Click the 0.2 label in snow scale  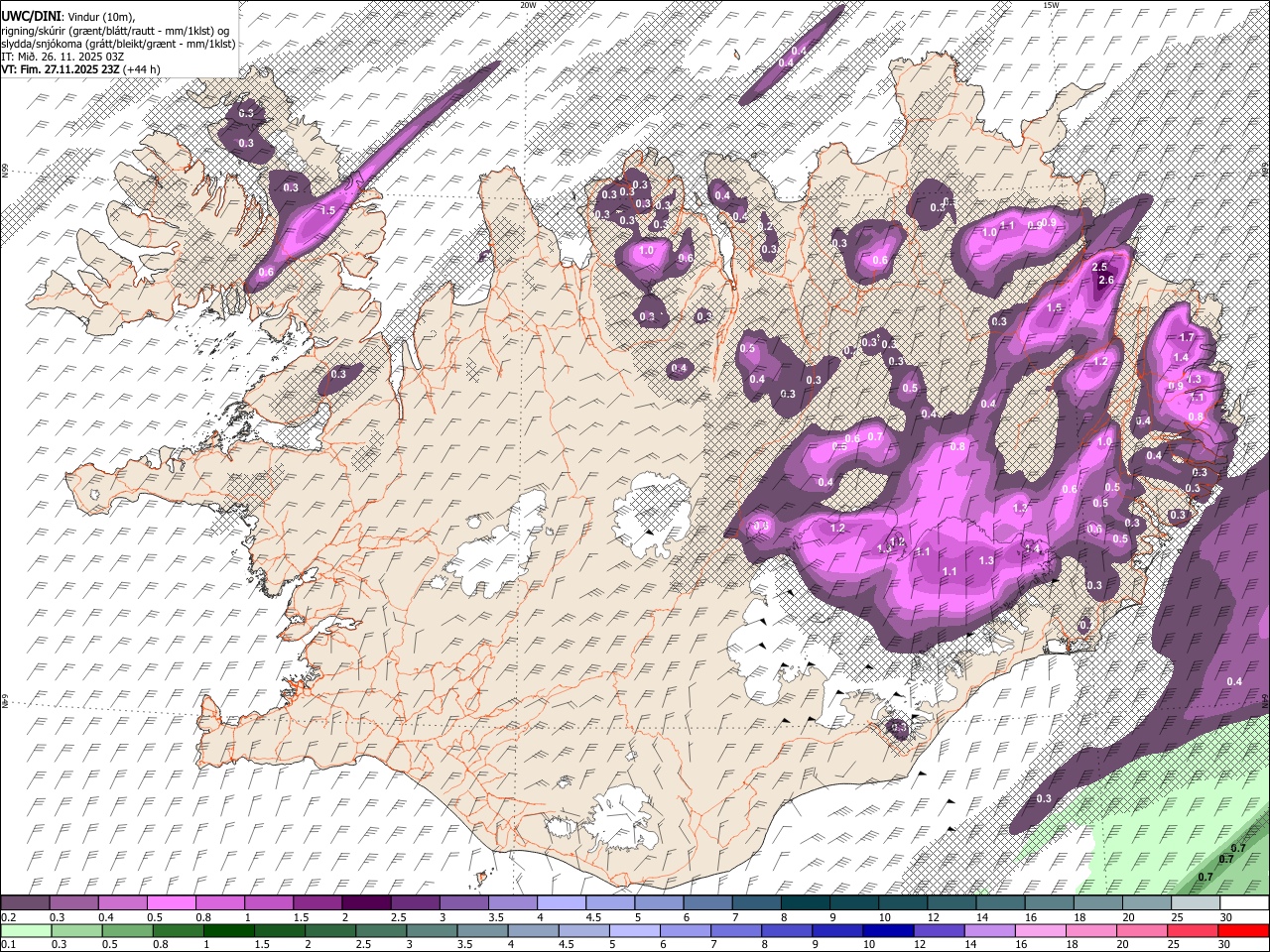tap(7, 917)
